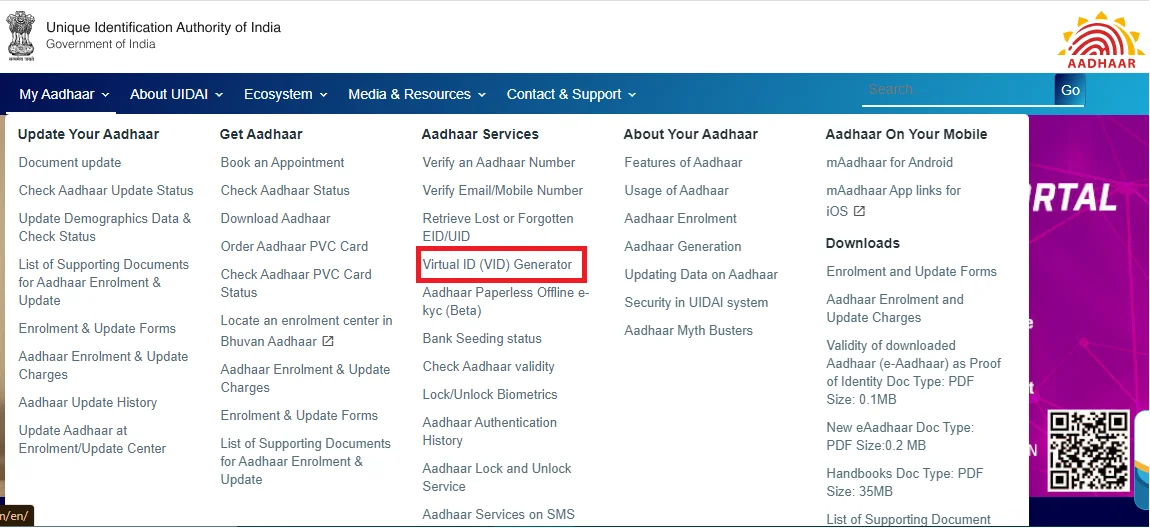Click Unique Identification Authority of India title
1150x528 pixels.
coord(164,28)
